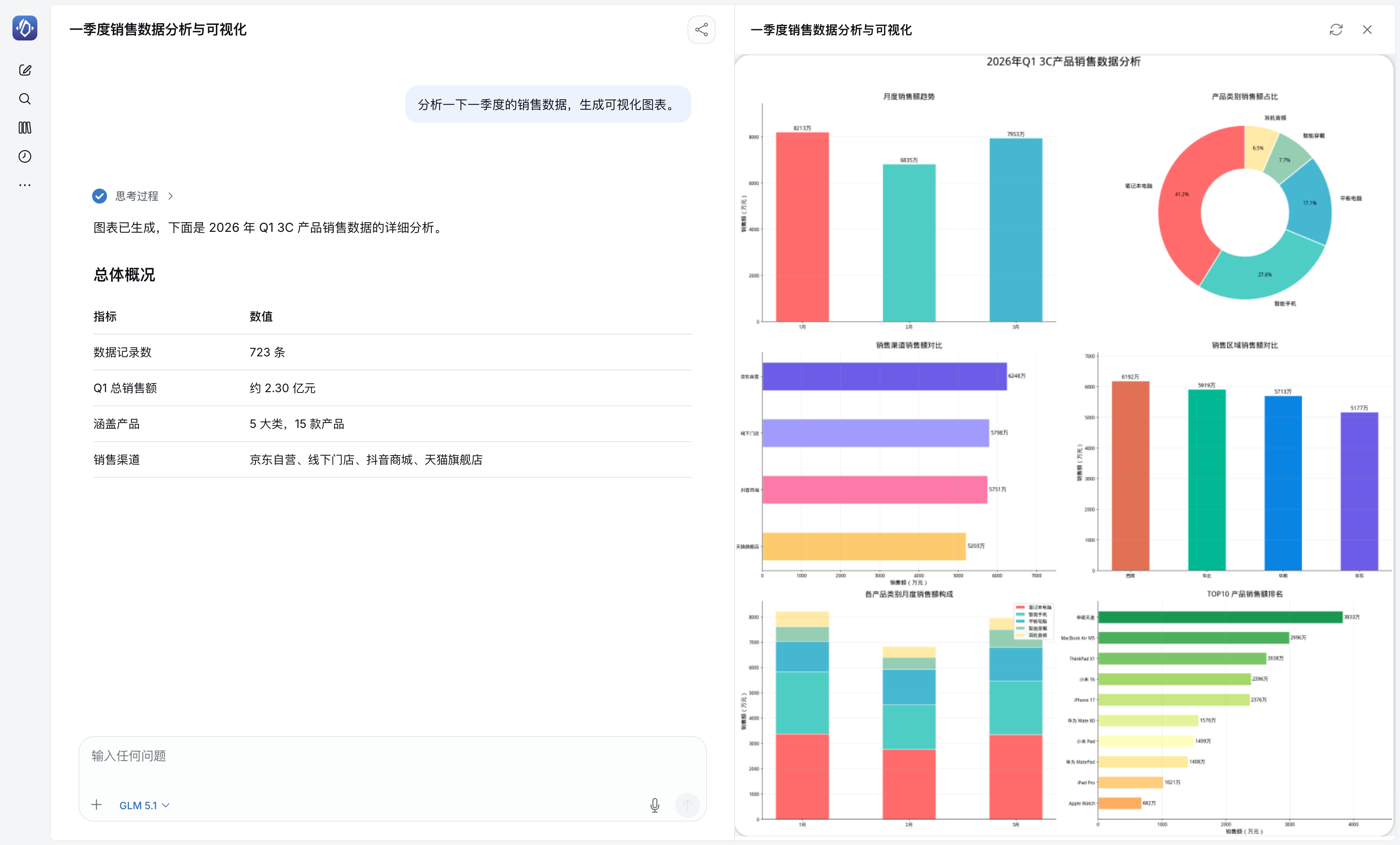This screenshot has width=1400, height=845.
Task: Activate voice input microphone
Action: pos(654,805)
